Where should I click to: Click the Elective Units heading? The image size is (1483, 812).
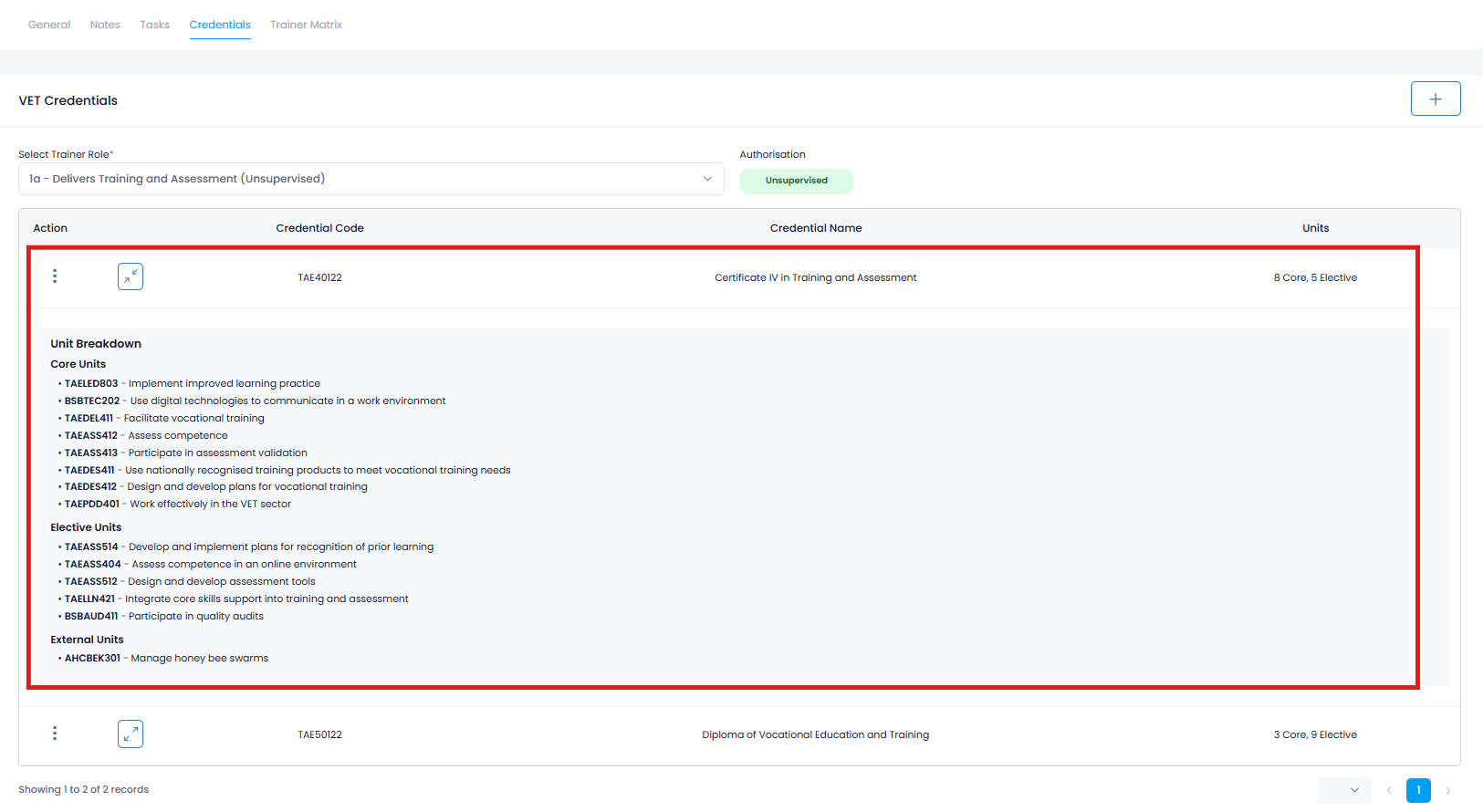coord(86,527)
